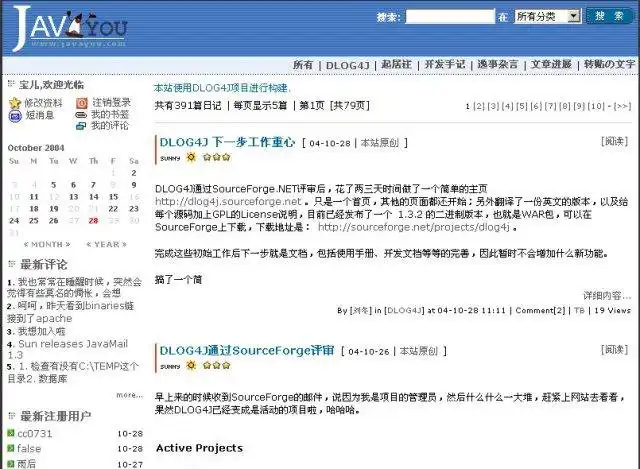Open the 短消息 link
Image resolution: width=640 pixels, height=469 pixels.
pyautogui.click(x=40, y=115)
